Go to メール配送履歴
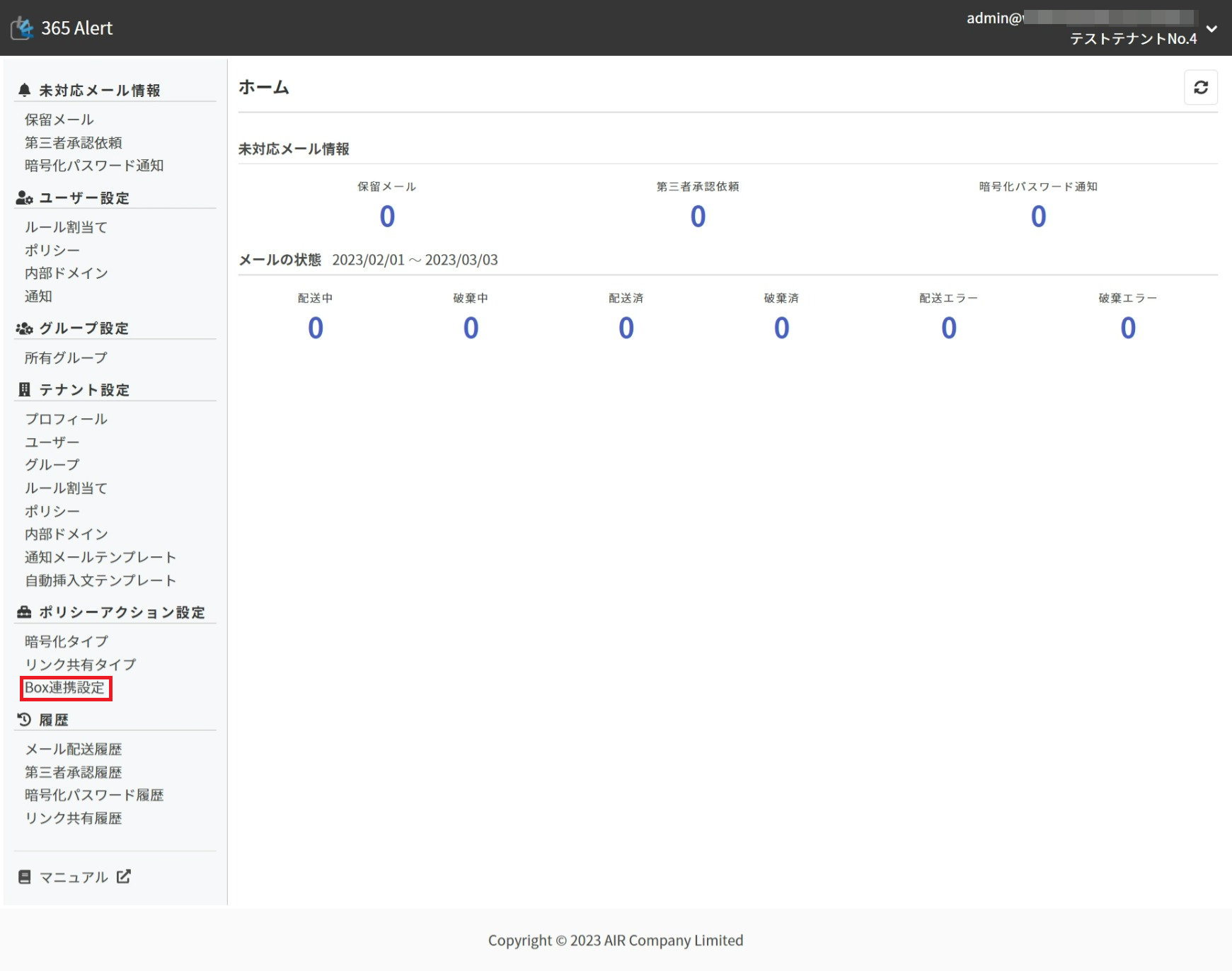 (x=74, y=749)
